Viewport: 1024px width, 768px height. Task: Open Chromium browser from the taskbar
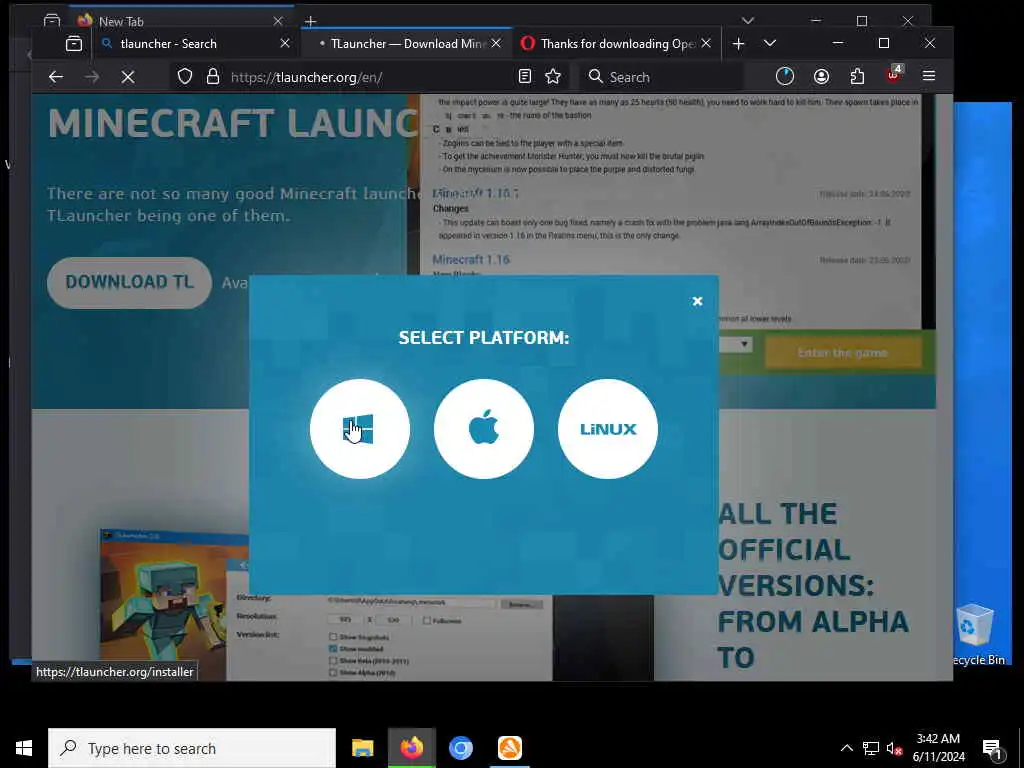(x=460, y=748)
